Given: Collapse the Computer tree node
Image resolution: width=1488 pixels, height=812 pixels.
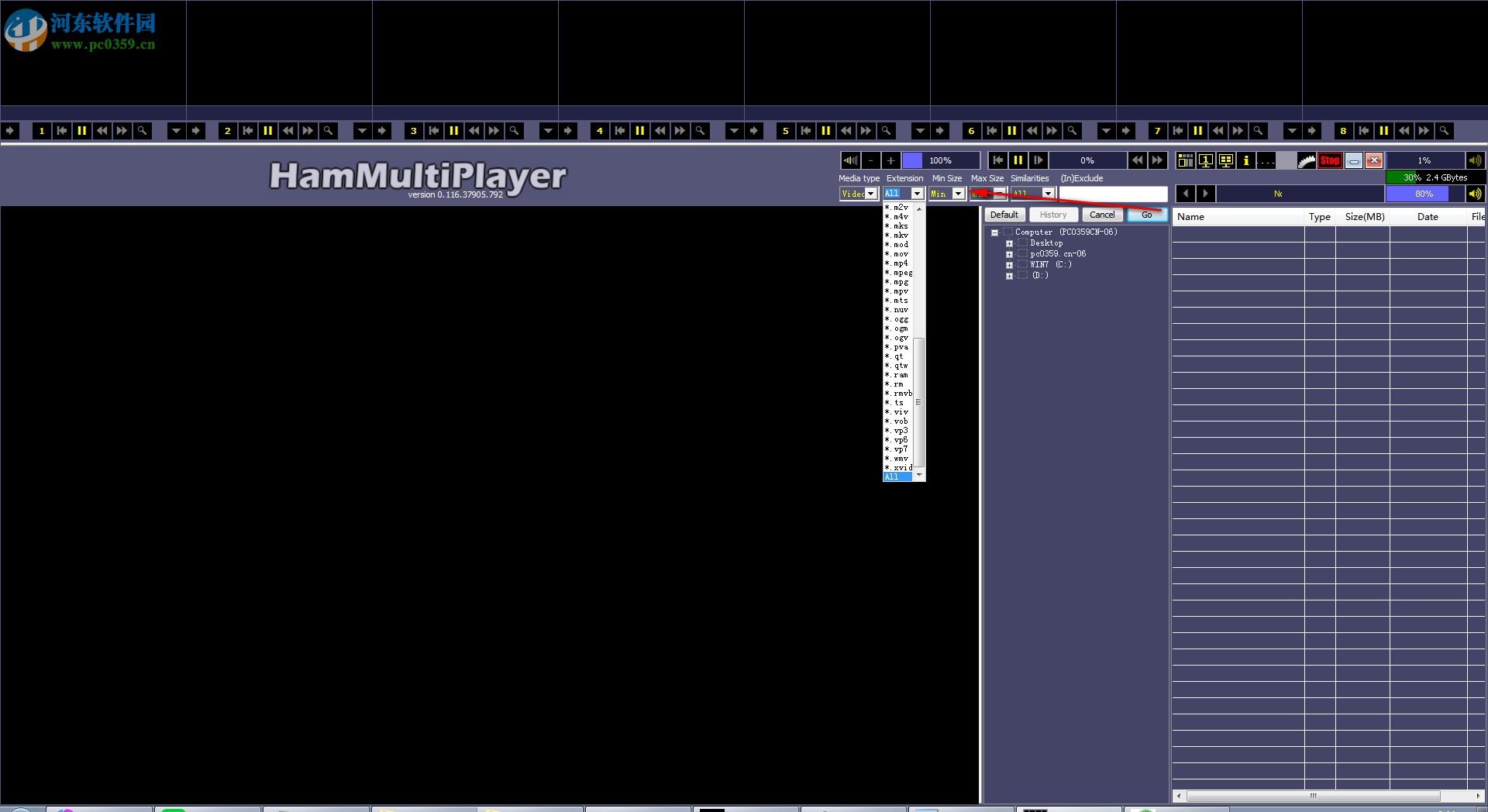Looking at the screenshot, I should [994, 232].
